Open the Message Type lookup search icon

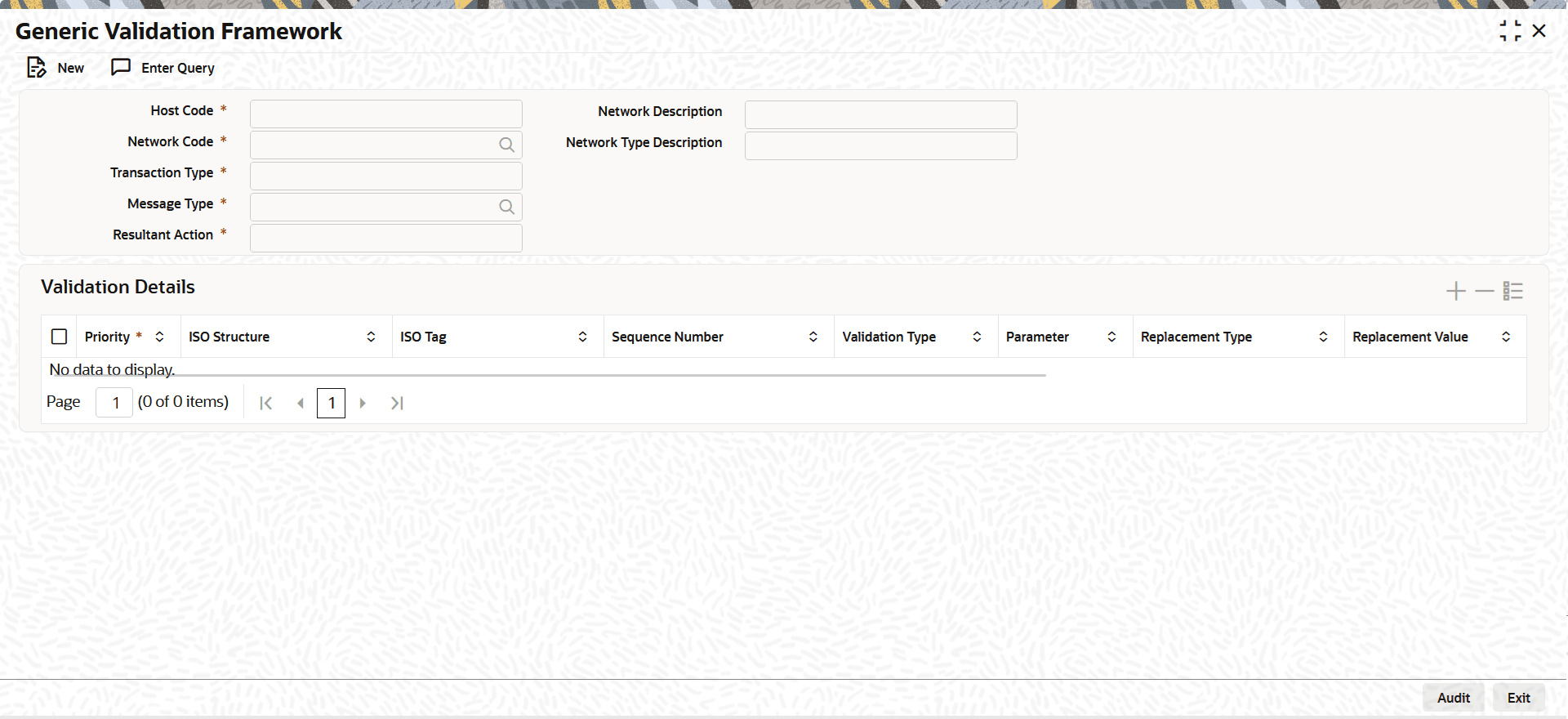pyautogui.click(x=506, y=207)
